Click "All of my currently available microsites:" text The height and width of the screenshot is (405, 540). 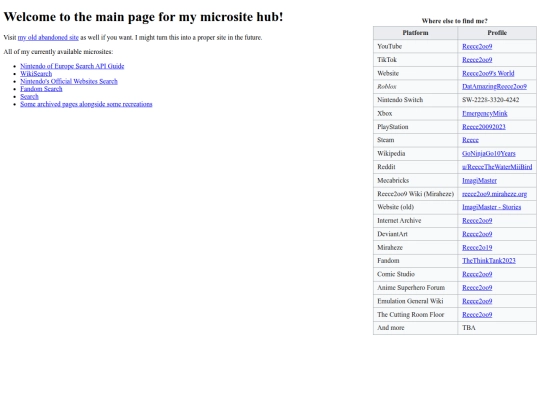(x=58, y=52)
